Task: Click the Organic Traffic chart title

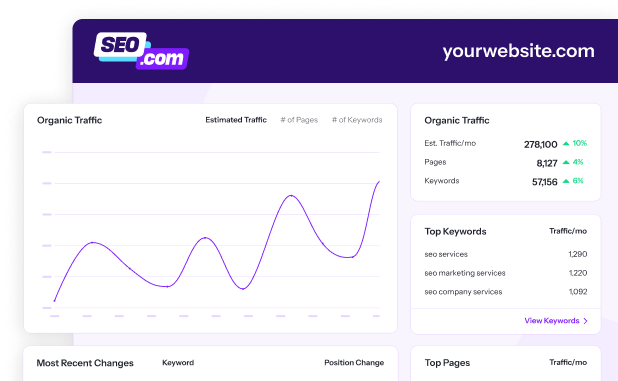Action: coord(69,121)
